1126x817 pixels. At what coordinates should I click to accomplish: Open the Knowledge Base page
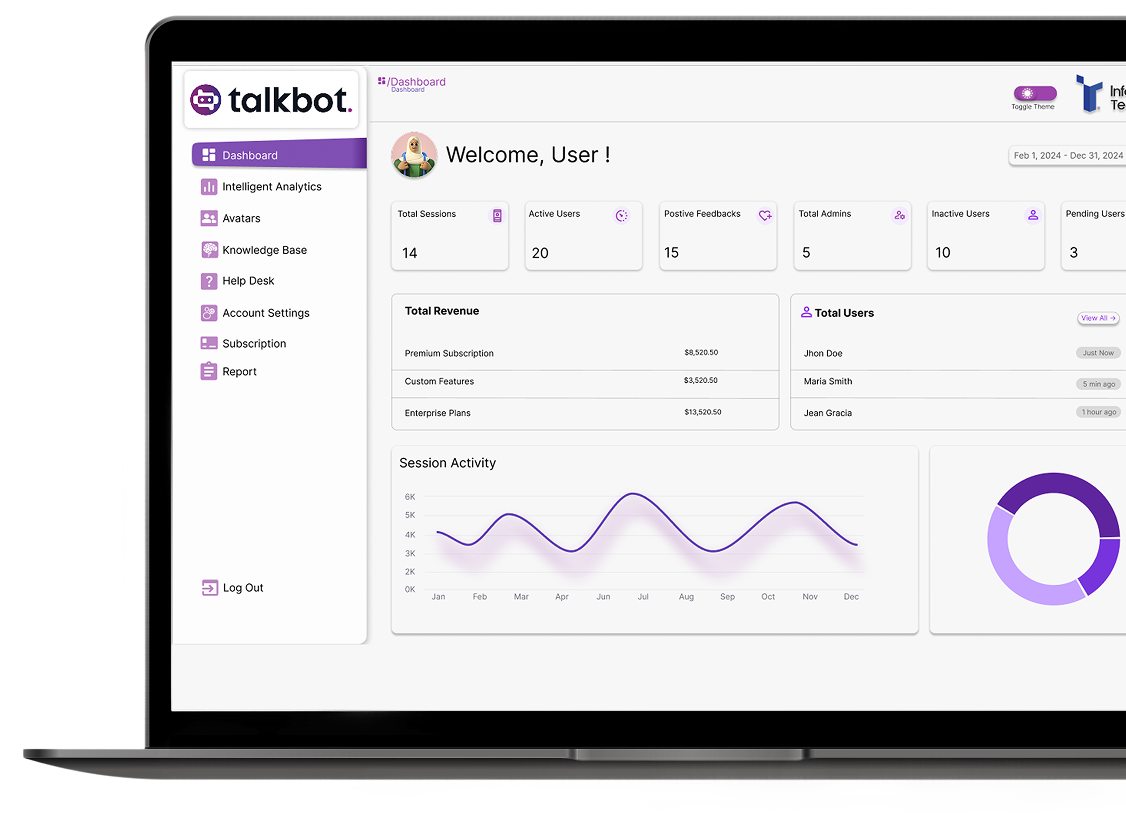(x=265, y=250)
